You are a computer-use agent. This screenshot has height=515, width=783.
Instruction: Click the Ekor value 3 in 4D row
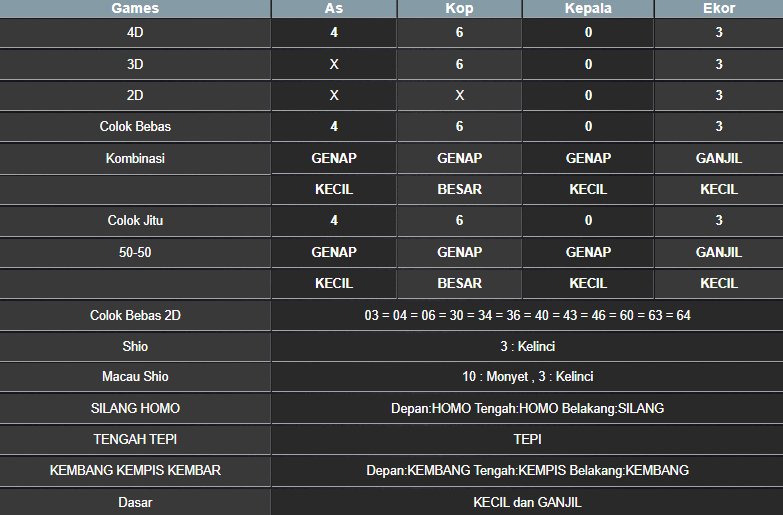point(719,32)
